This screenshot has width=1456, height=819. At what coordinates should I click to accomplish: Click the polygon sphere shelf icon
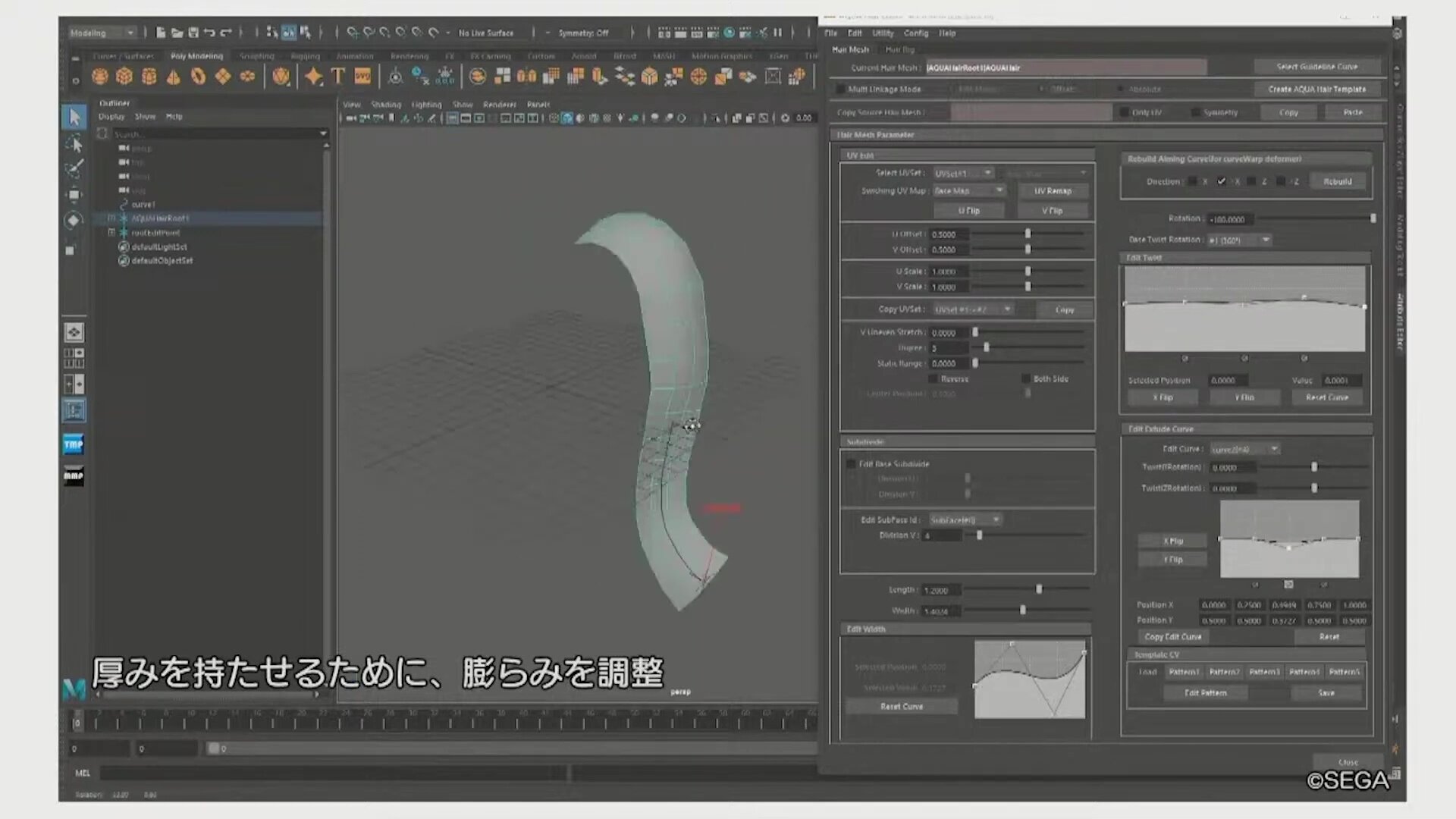point(100,76)
